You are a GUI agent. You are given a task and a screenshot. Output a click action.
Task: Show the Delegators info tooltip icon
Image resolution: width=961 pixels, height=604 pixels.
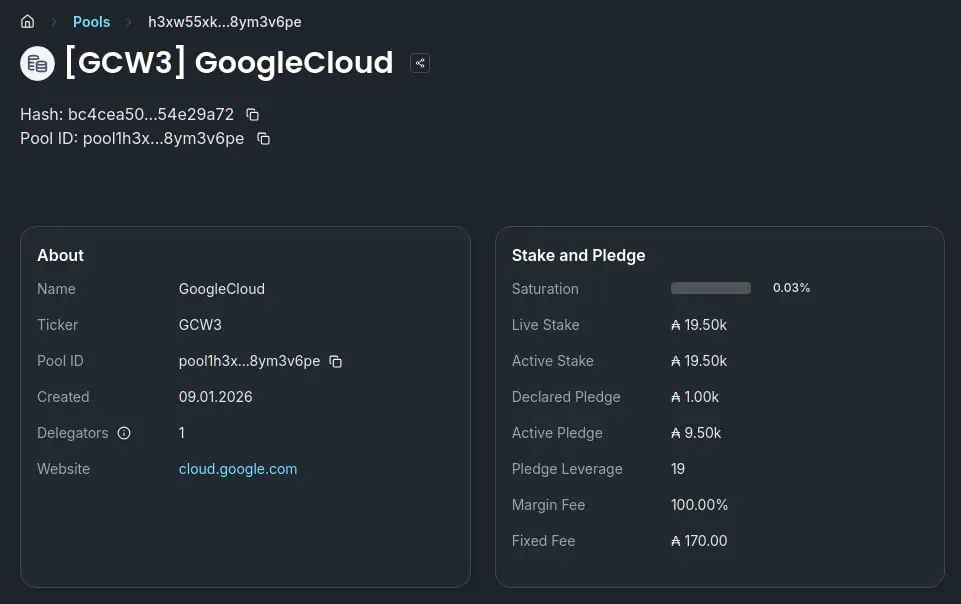[124, 433]
